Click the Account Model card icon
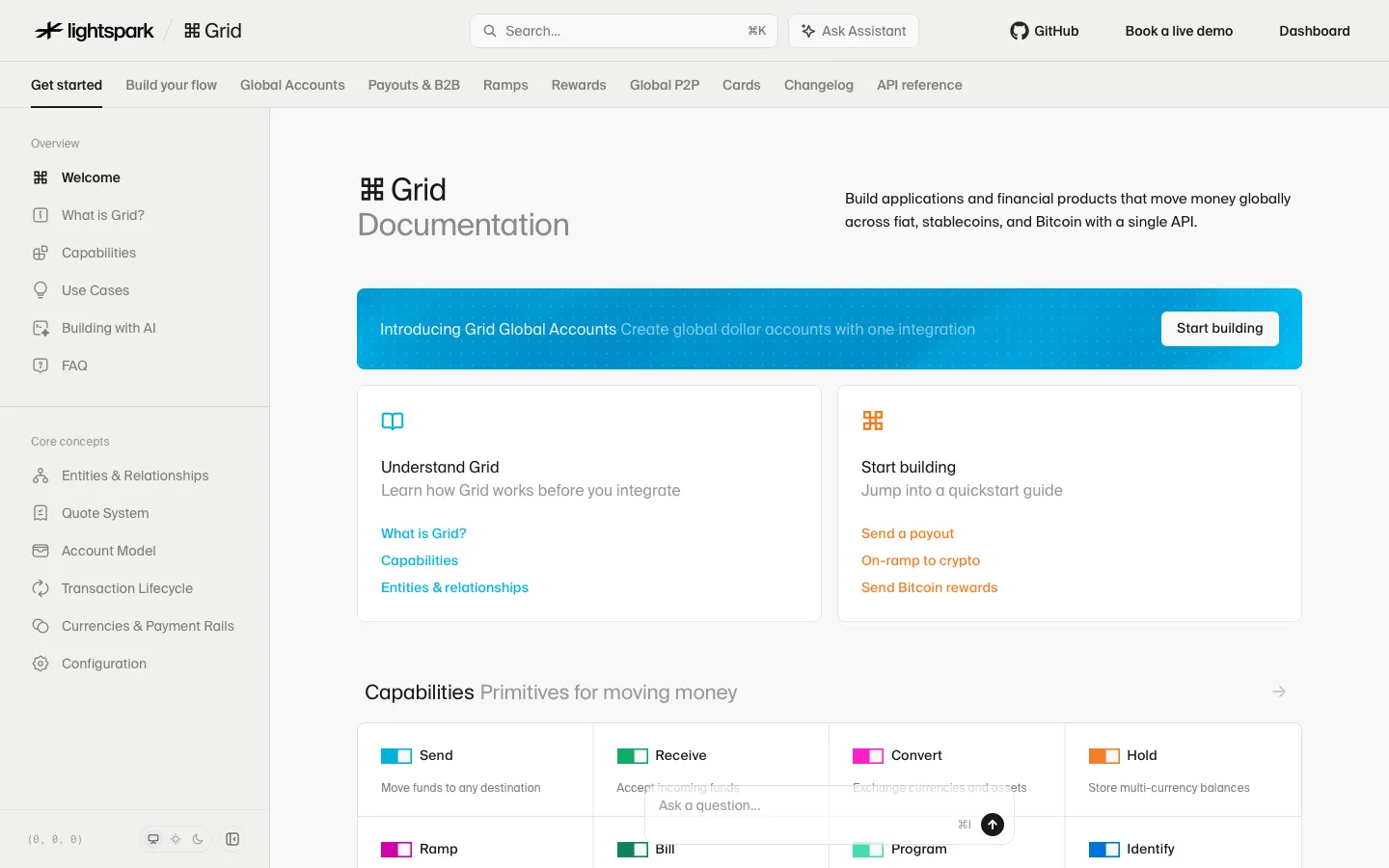The width and height of the screenshot is (1389, 868). 41,551
